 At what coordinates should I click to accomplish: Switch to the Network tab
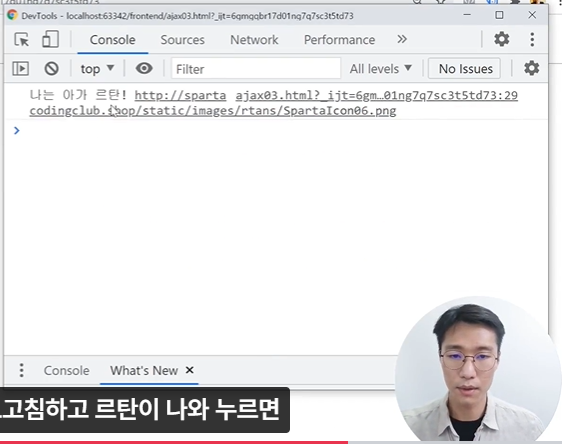254,40
